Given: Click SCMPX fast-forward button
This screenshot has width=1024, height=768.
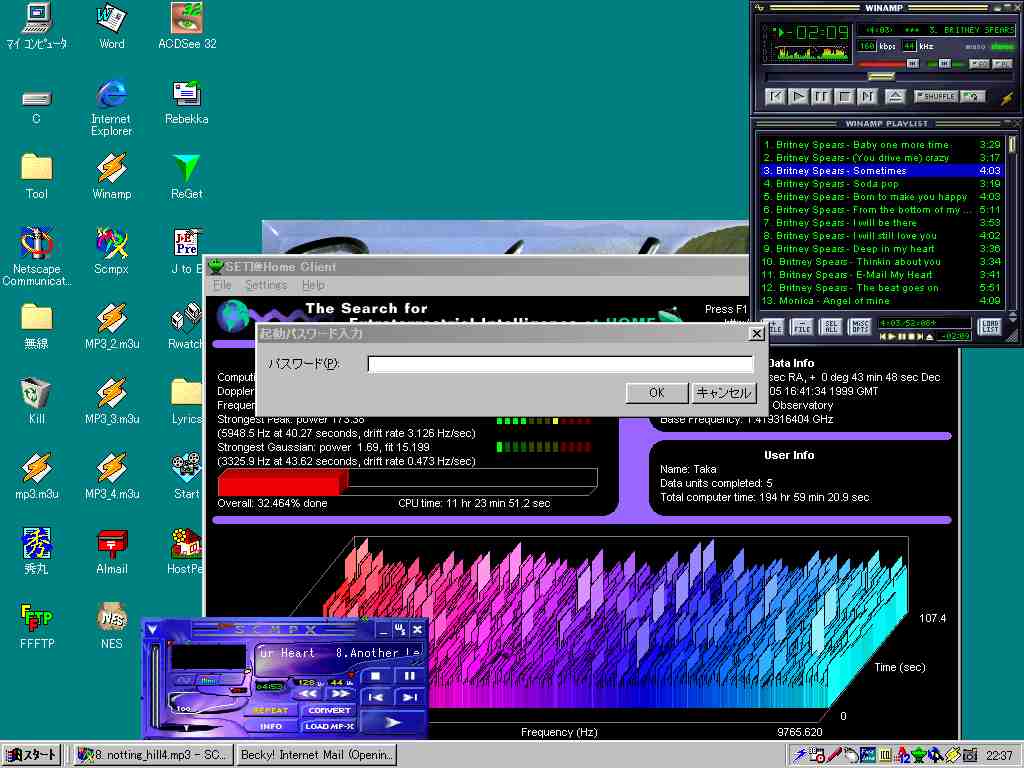Looking at the screenshot, I should pos(340,694).
